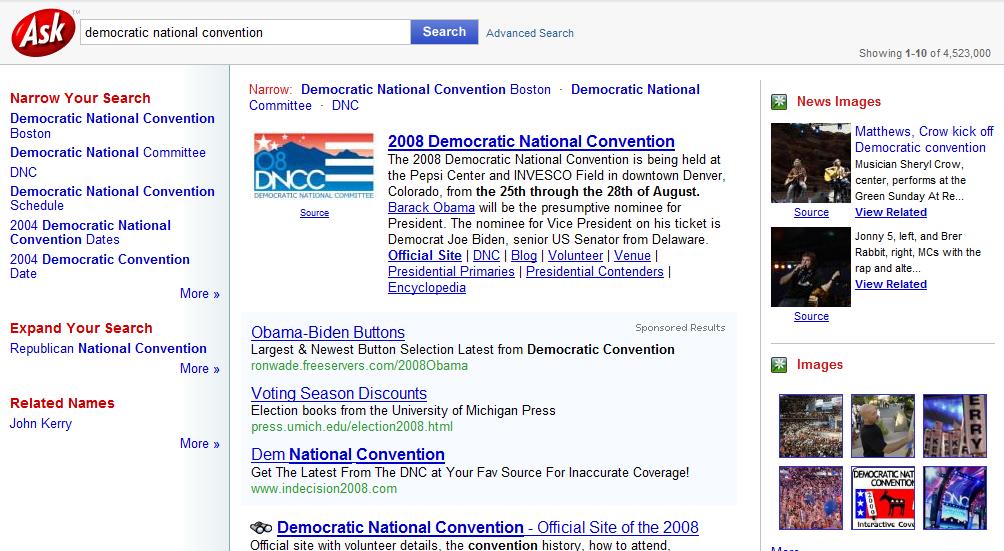Select John Kerry under Related Names
The image size is (1004, 551).
41,424
